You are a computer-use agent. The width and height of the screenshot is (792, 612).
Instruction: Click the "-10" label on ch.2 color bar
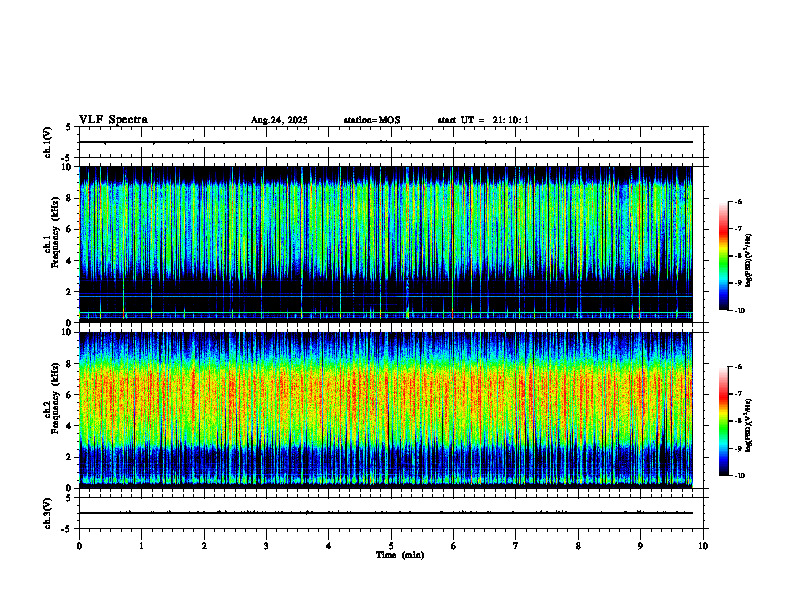coord(740,476)
